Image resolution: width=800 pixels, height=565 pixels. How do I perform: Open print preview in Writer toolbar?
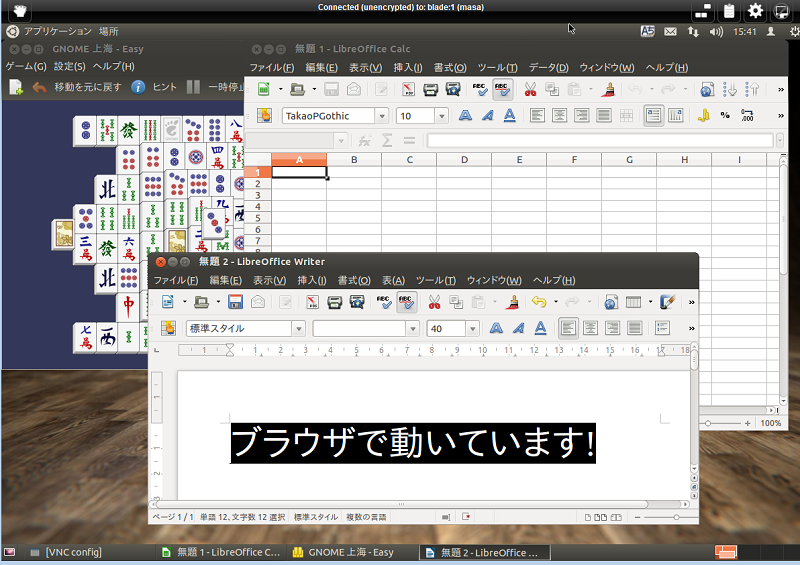(x=357, y=302)
